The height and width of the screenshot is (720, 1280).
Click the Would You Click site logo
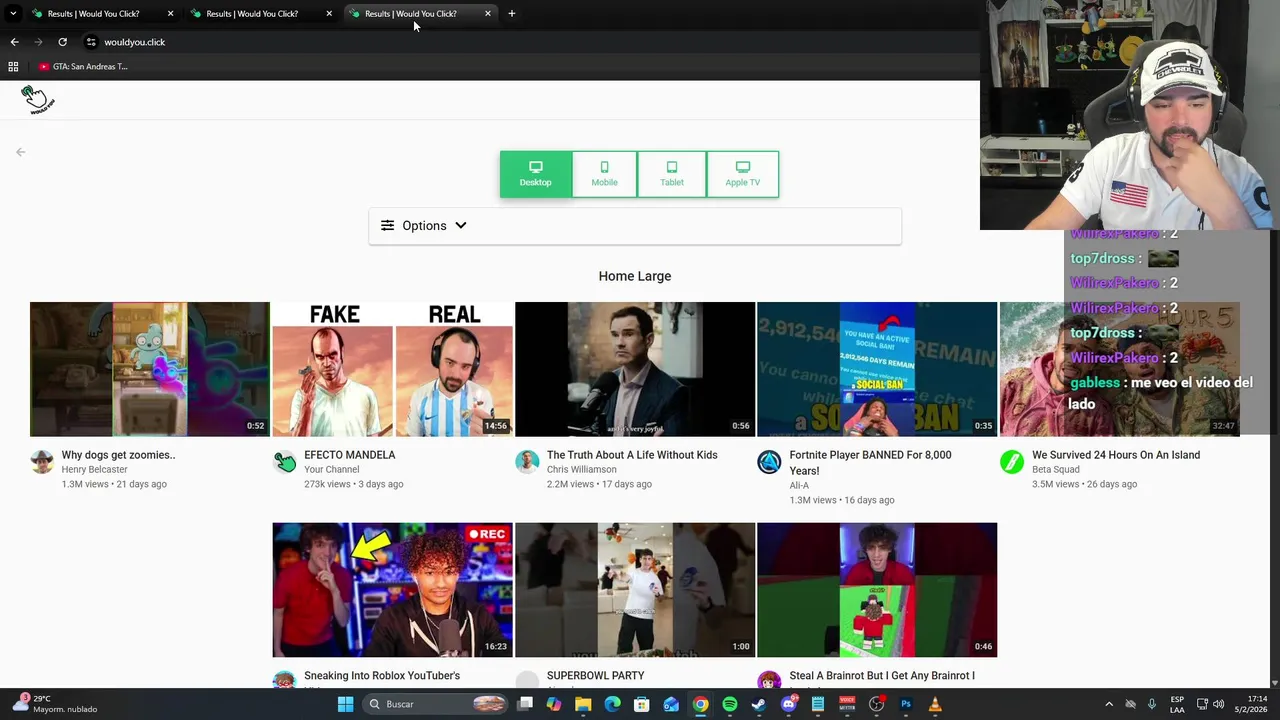click(x=37, y=99)
